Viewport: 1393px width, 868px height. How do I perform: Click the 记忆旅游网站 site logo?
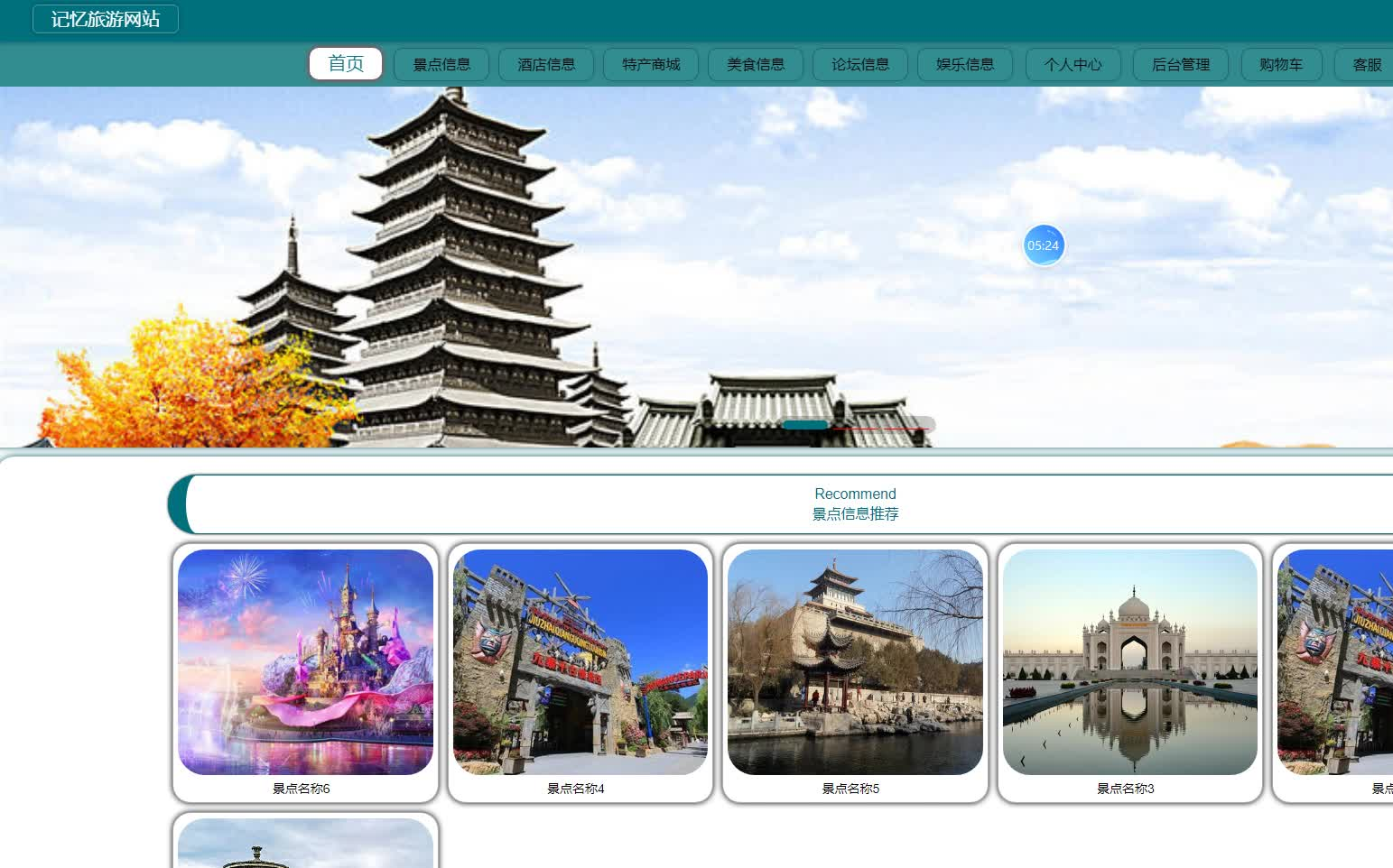106,19
